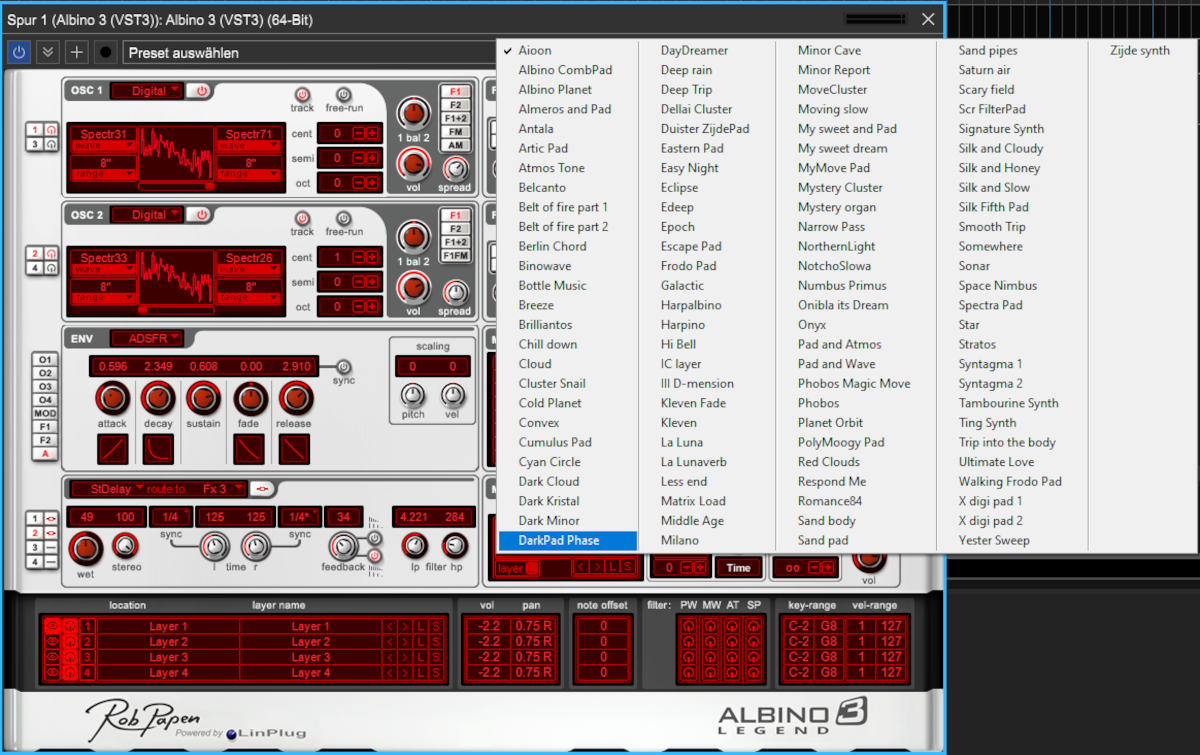The width and height of the screenshot is (1200, 755).
Task: Toggle OSC 2 free-run switch
Action: point(343,217)
